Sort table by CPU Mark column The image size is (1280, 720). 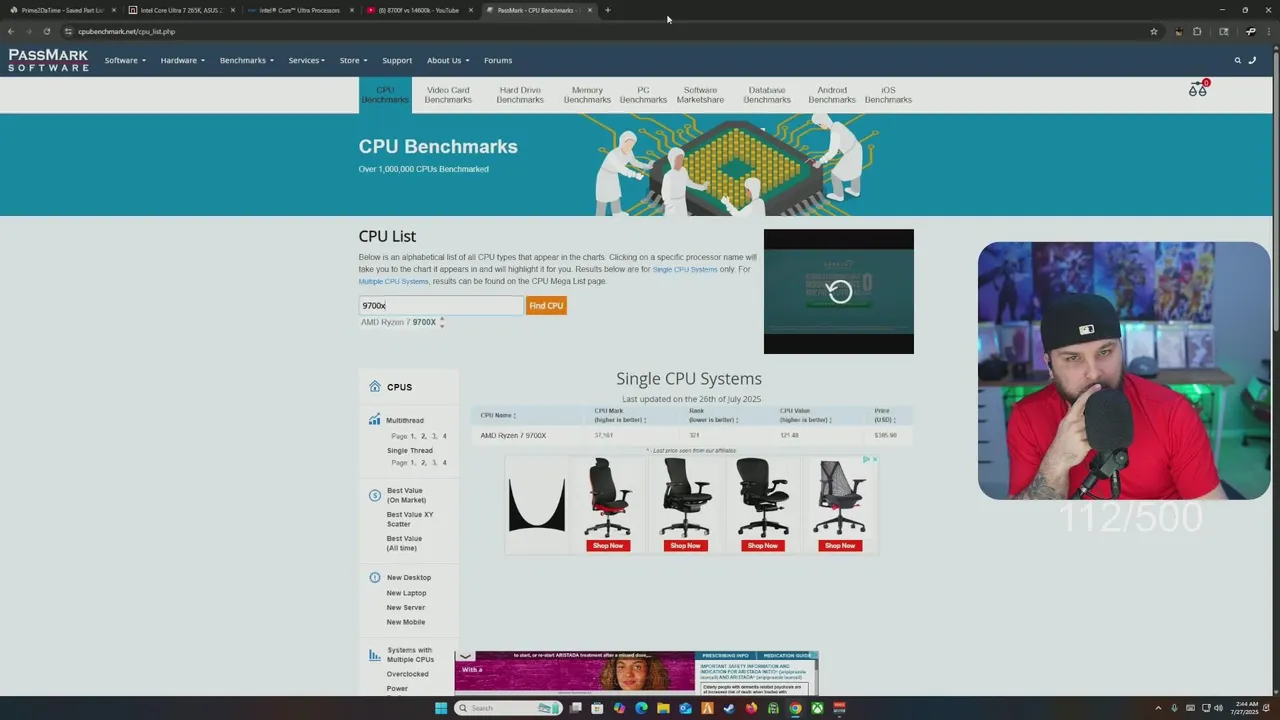coord(620,415)
